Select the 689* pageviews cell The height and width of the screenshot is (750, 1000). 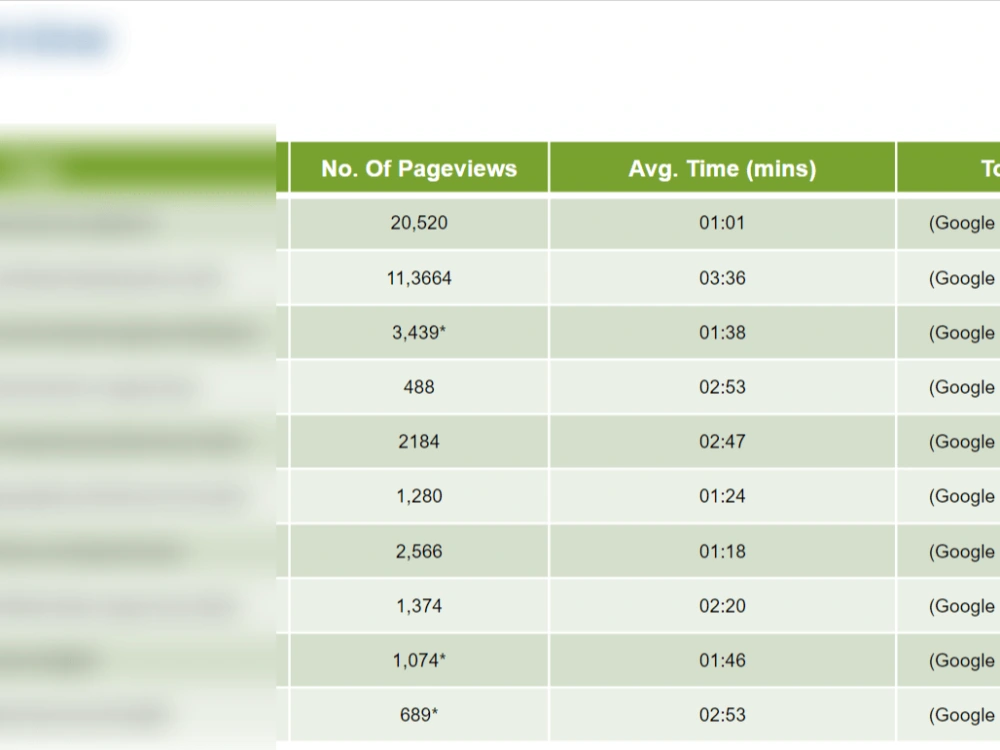pos(419,715)
